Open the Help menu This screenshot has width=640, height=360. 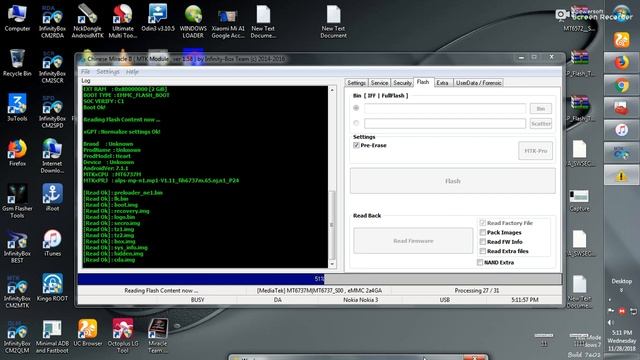pyautogui.click(x=132, y=72)
